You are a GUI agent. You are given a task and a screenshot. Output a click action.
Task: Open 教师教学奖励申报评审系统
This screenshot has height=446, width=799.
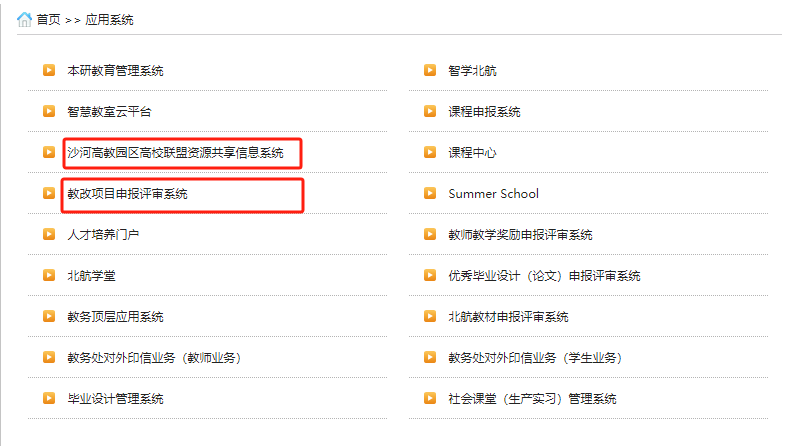(x=520, y=235)
